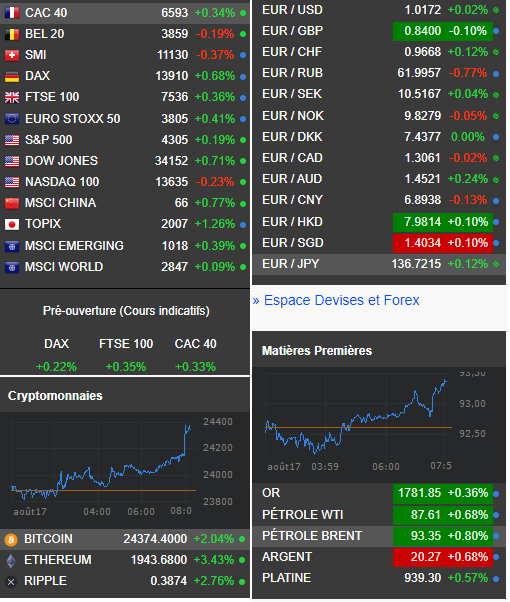
Task: Click the green status dot on EUR / JPY row
Action: click(x=496, y=264)
